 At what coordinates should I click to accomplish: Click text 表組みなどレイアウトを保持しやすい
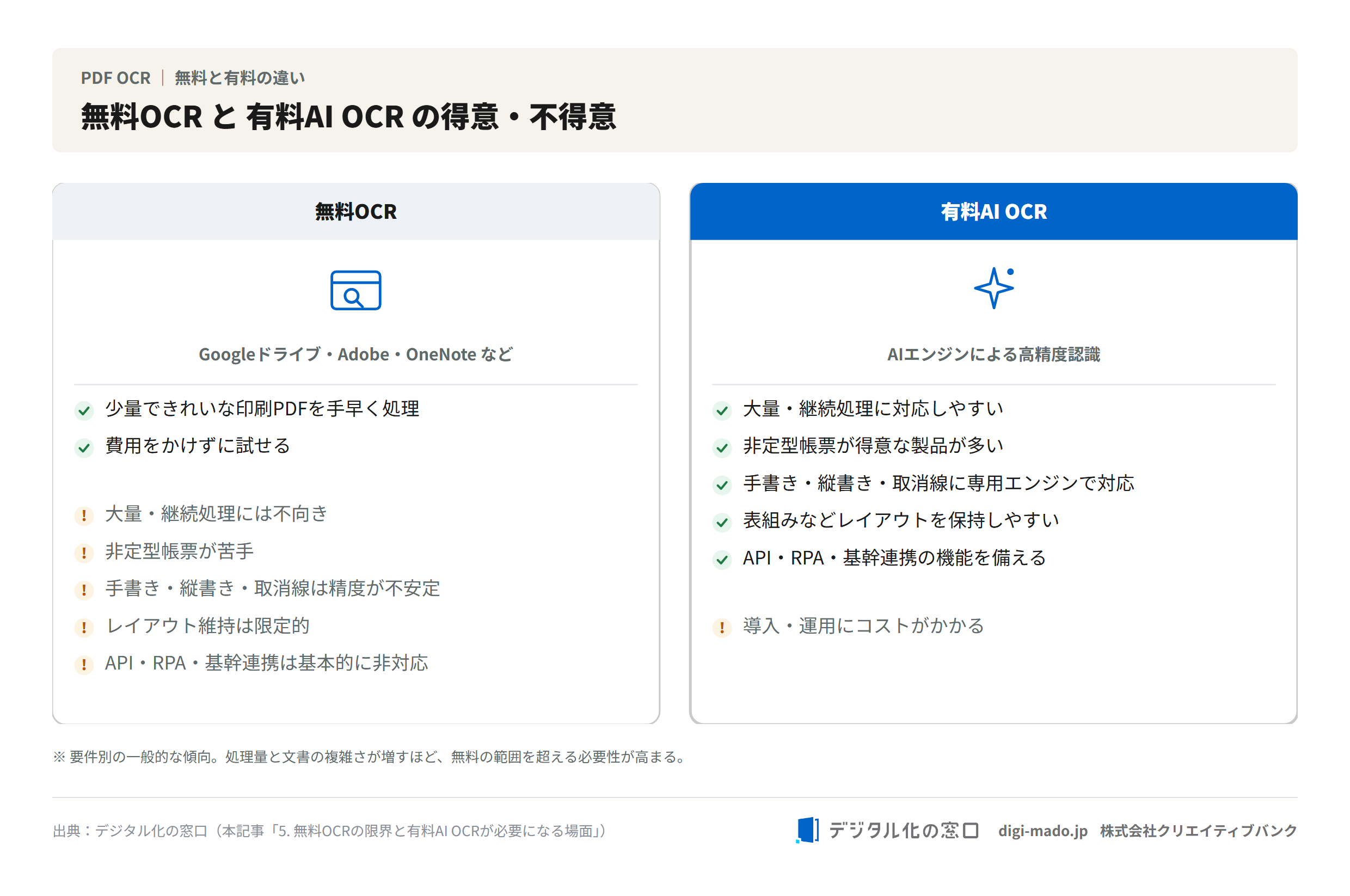tap(901, 520)
